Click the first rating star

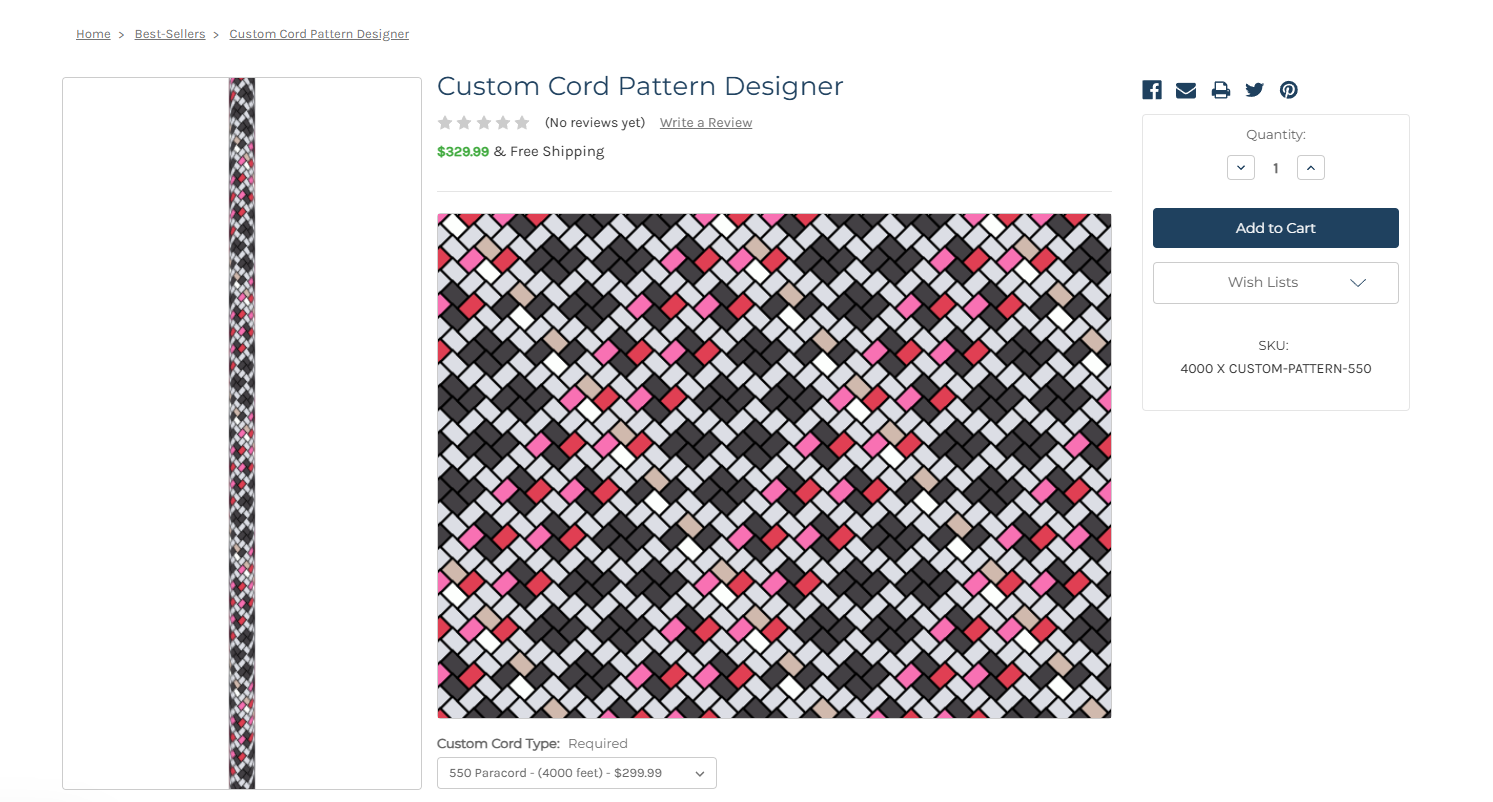coord(445,123)
